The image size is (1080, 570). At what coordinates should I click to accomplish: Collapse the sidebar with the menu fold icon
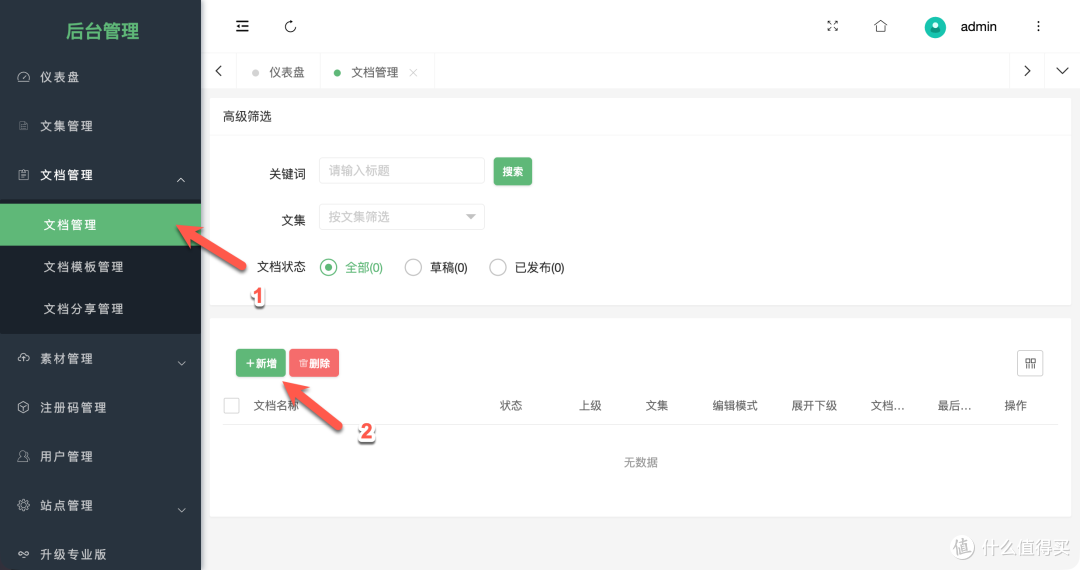(x=242, y=26)
